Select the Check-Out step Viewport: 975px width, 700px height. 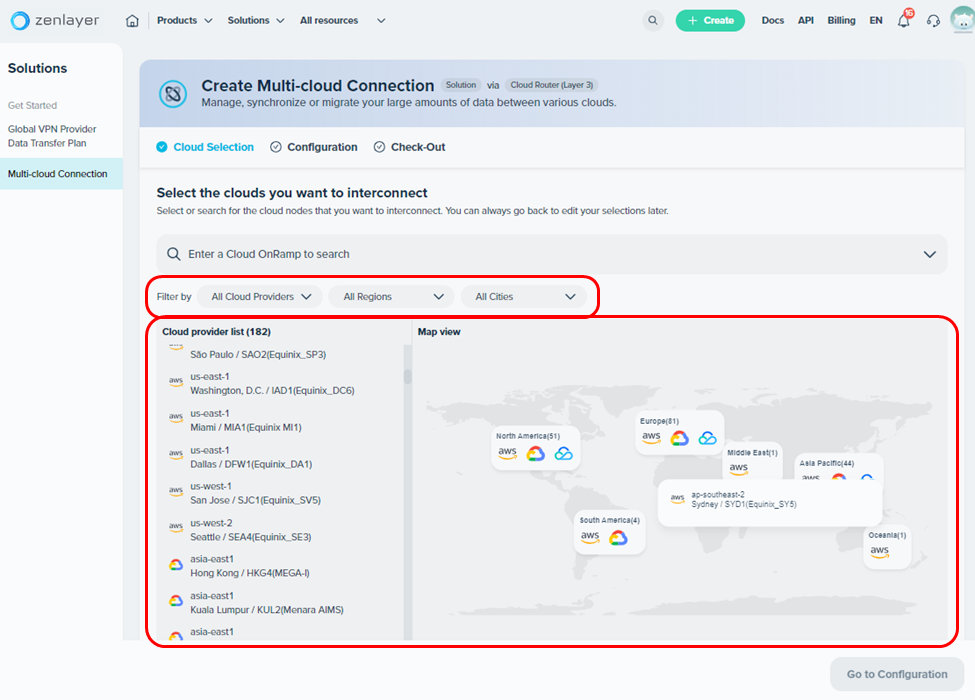tap(409, 147)
